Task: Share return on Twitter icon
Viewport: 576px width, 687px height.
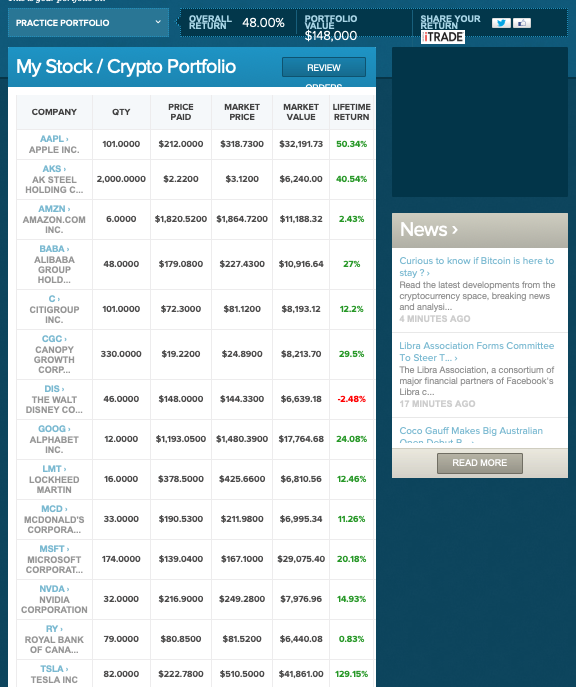Action: pos(501,23)
